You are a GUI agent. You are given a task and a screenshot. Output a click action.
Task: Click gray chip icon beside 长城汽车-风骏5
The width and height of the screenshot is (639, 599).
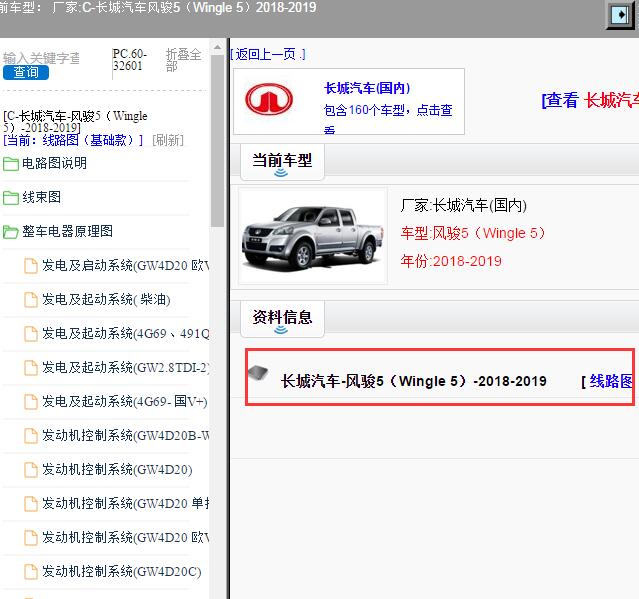point(258,372)
